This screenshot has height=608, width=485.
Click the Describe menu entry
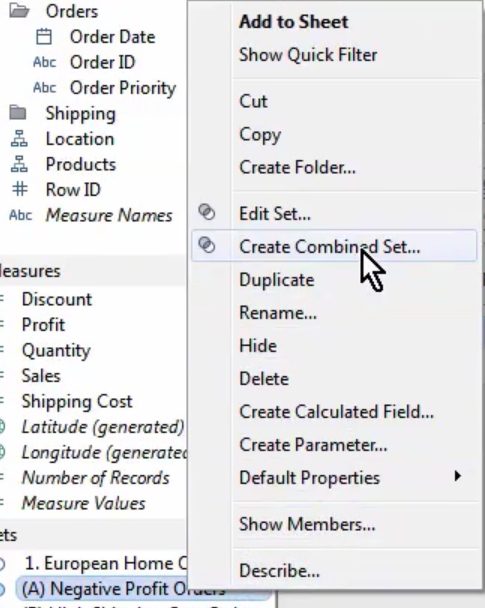point(279,571)
